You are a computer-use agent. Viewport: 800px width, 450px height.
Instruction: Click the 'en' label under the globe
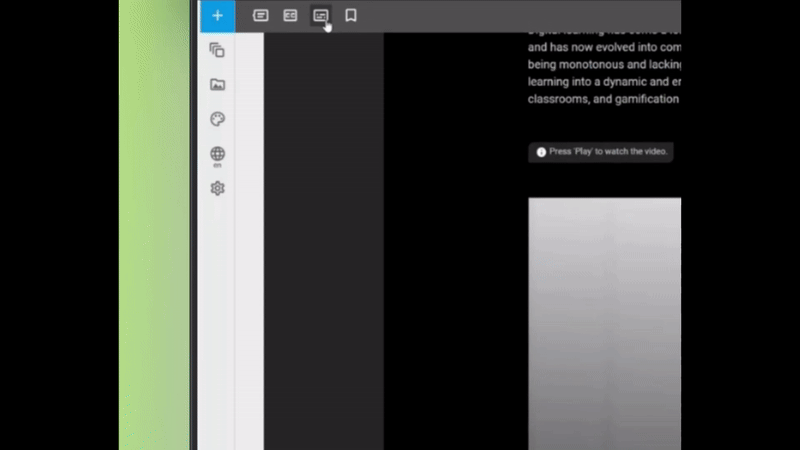pyautogui.click(x=217, y=165)
